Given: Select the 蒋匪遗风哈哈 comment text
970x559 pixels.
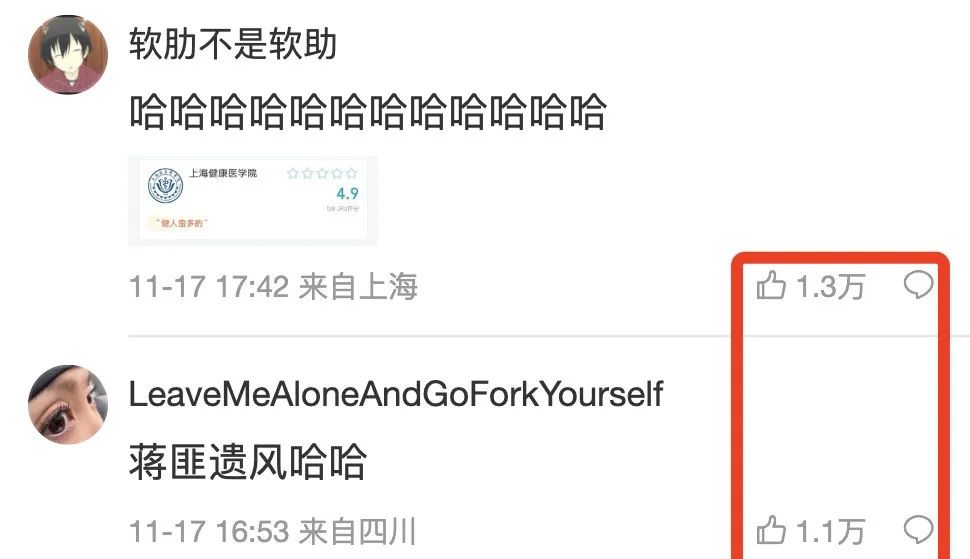Looking at the screenshot, I should point(247,462).
